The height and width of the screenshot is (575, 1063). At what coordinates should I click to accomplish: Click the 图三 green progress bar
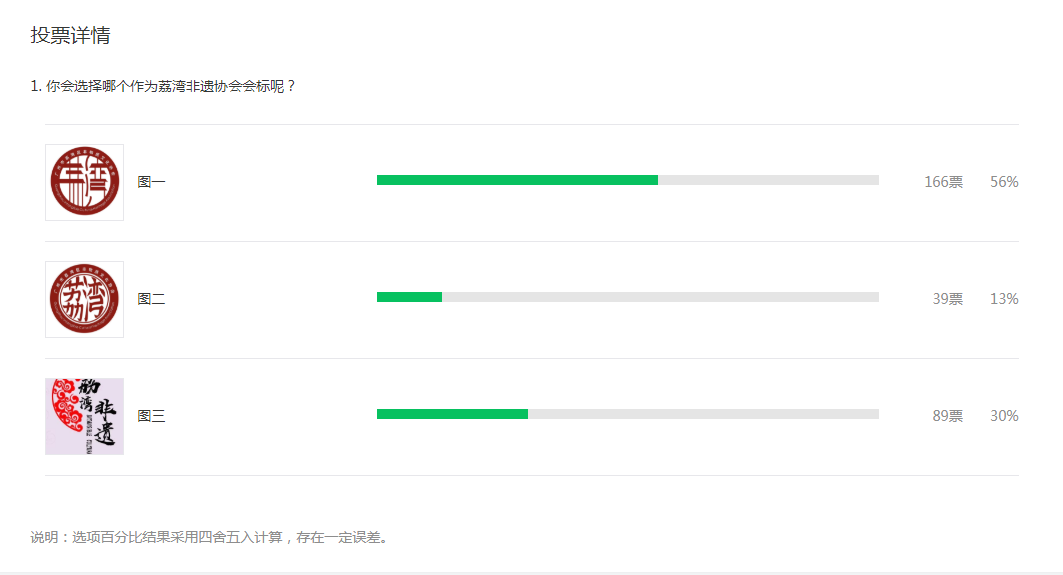pyautogui.click(x=452, y=414)
